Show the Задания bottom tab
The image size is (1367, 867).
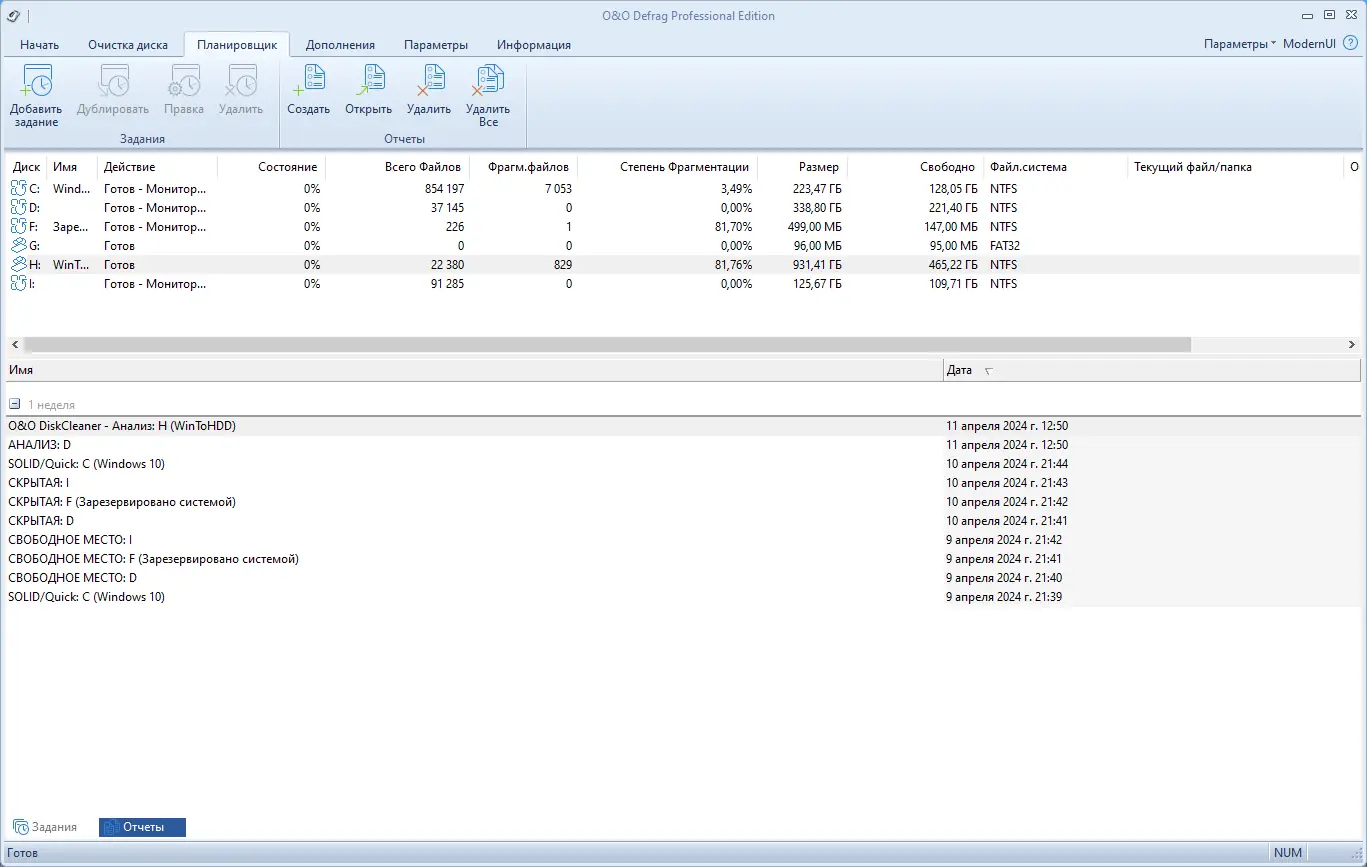point(45,827)
